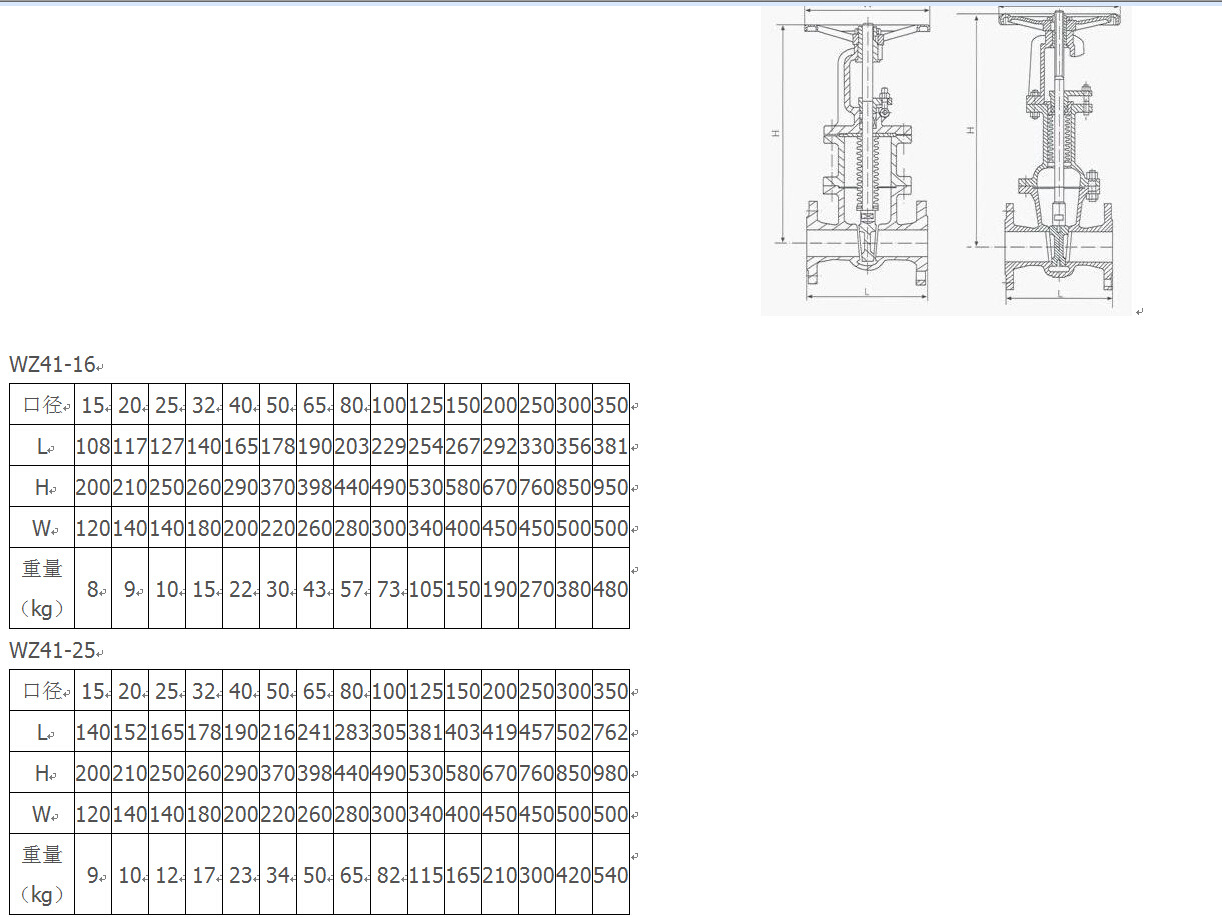Select the cell with value 229
Image resolution: width=1222 pixels, height=917 pixels.
point(389,446)
